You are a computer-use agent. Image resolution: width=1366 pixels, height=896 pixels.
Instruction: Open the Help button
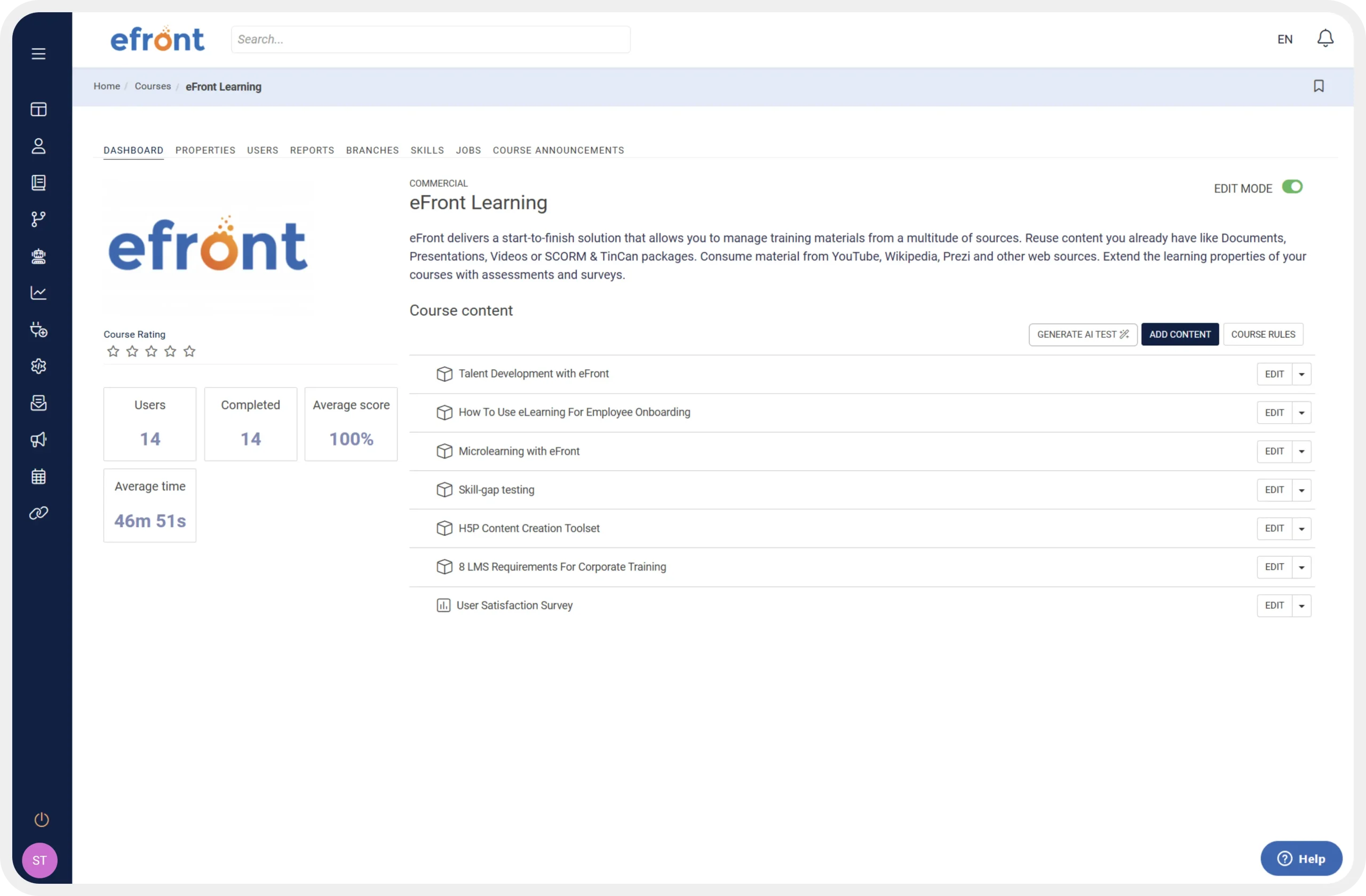click(1301, 858)
